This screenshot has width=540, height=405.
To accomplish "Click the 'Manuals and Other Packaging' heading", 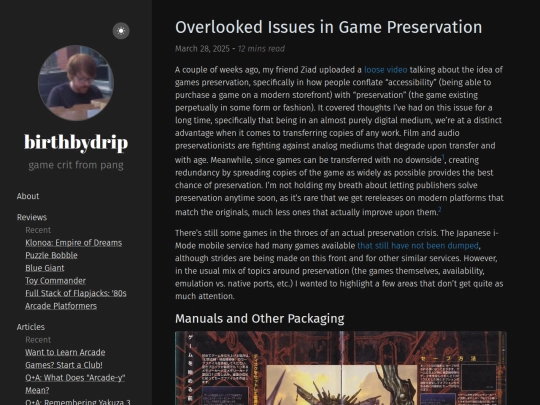I will 260,319.
